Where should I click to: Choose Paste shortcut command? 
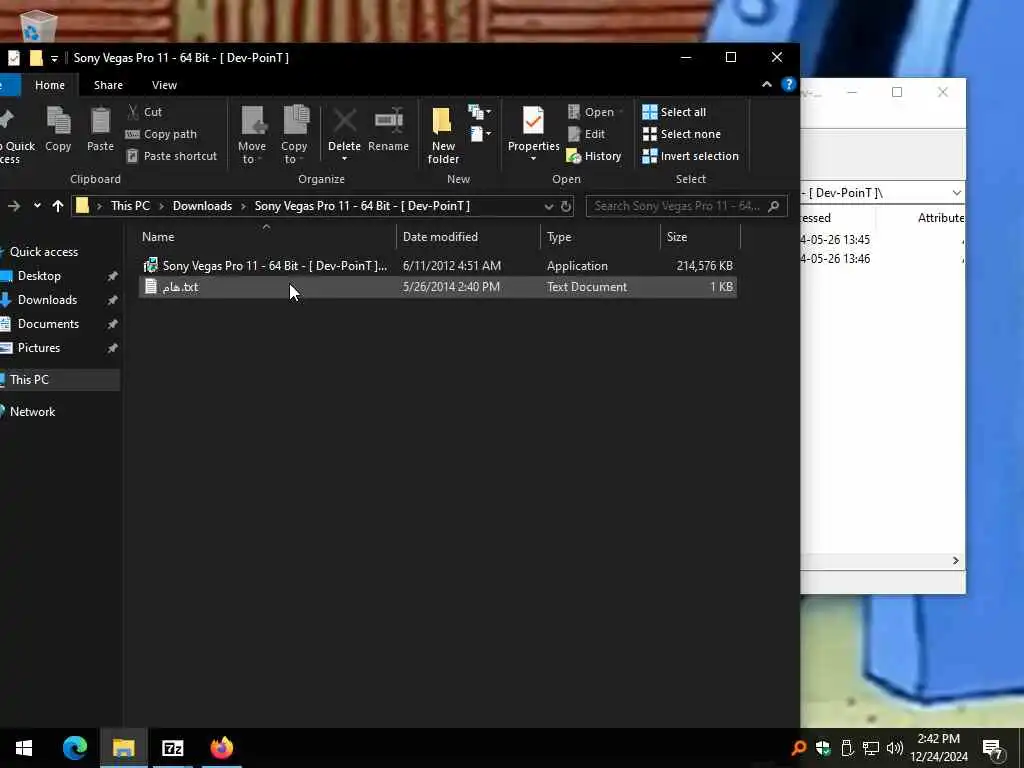(171, 156)
